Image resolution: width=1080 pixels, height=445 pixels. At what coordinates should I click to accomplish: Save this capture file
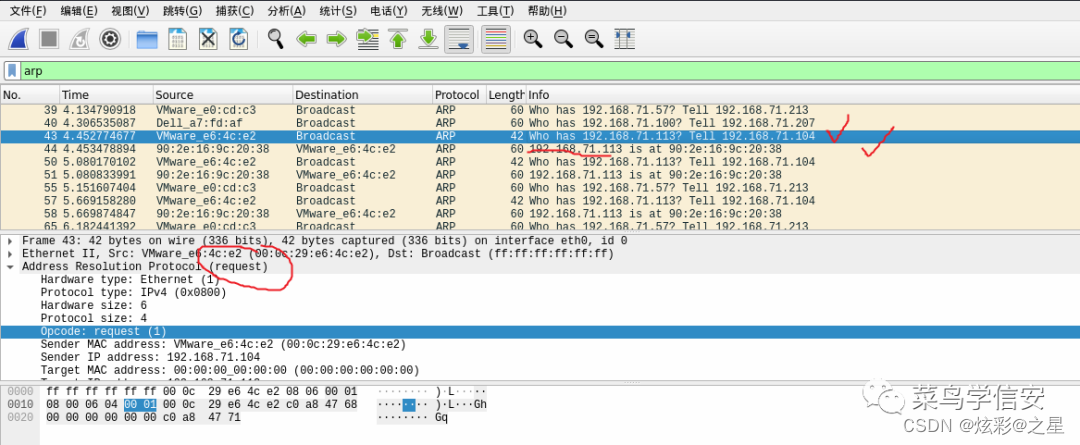point(177,39)
